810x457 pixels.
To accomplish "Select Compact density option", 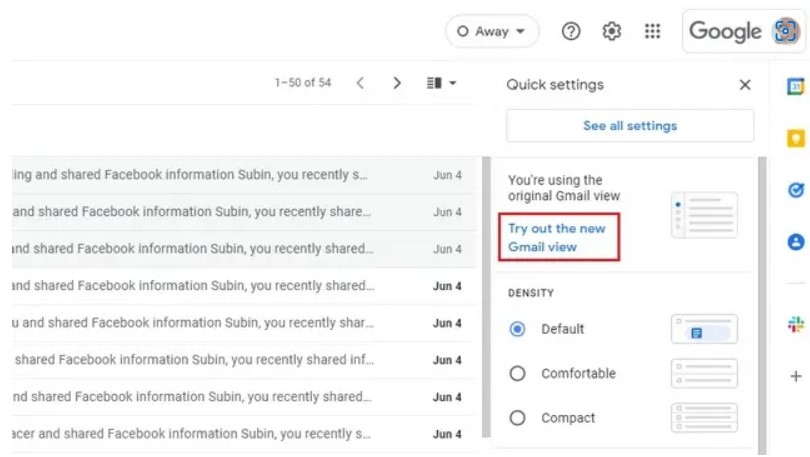I will point(517,418).
